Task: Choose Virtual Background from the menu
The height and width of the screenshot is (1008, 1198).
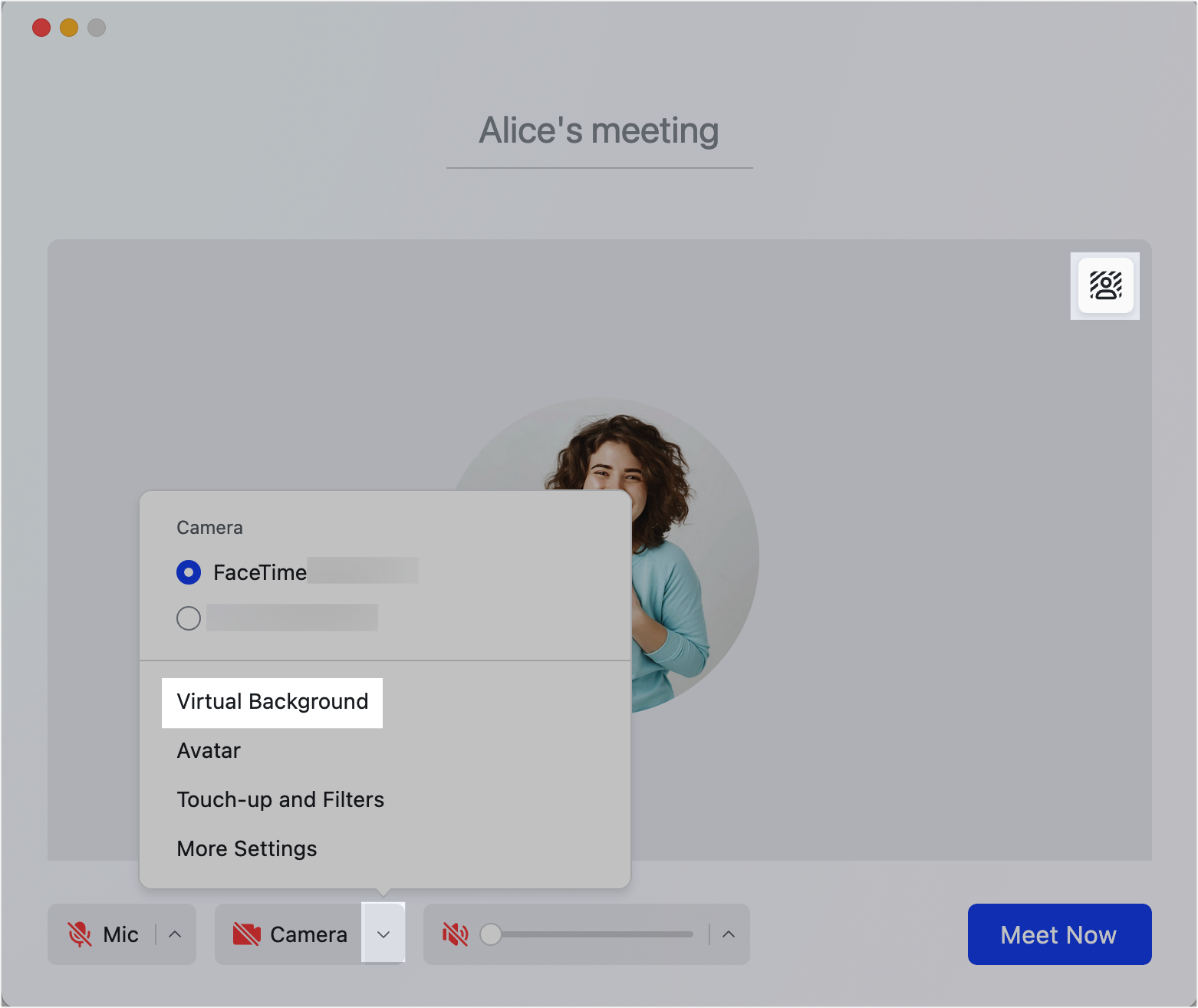Action: (272, 702)
